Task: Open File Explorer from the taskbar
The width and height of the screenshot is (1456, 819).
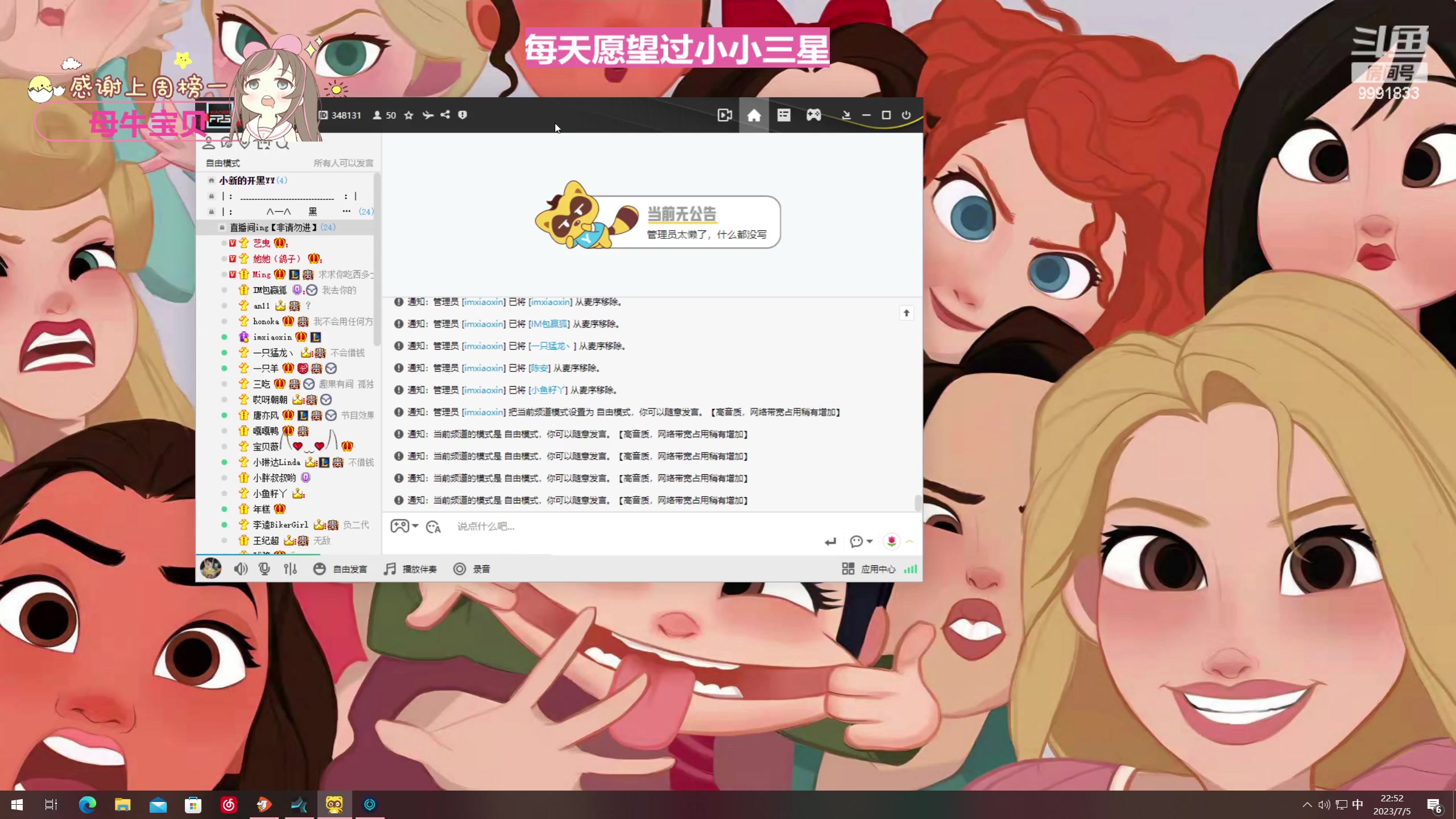Action: [x=123, y=805]
